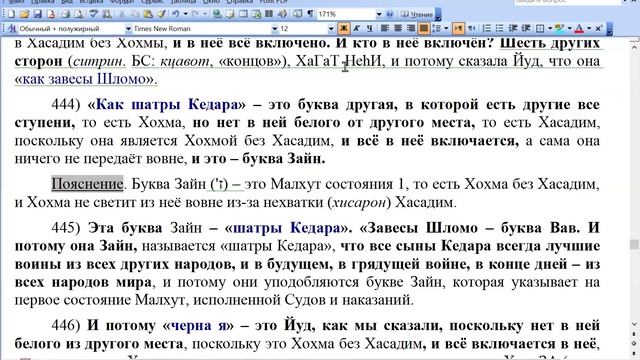Apply highlight color with the marker
Image resolution: width=640 pixels, height=360 pixels.
point(560,28)
